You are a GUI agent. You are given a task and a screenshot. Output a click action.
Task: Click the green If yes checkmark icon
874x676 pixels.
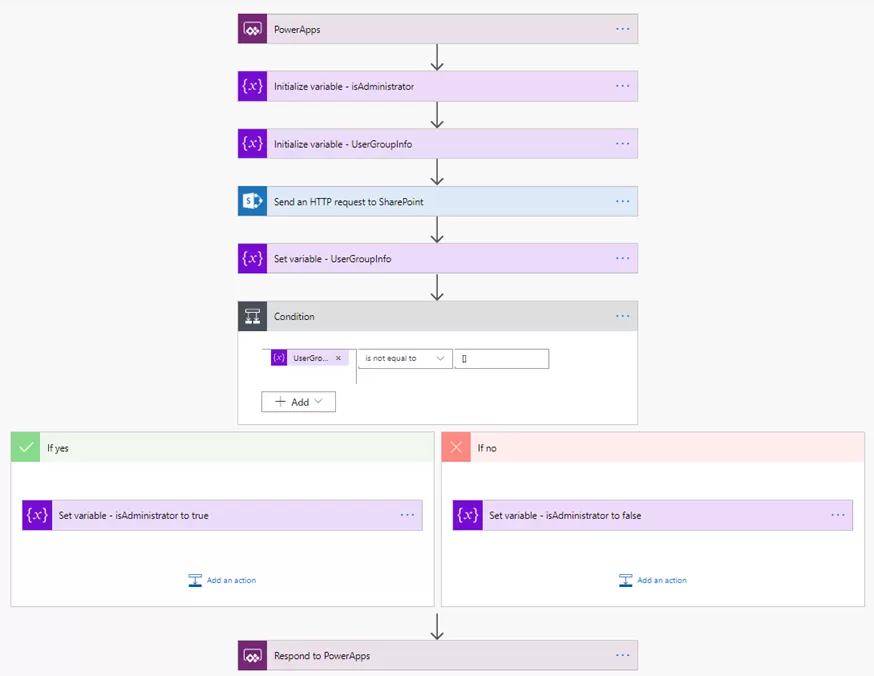[x=25, y=447]
